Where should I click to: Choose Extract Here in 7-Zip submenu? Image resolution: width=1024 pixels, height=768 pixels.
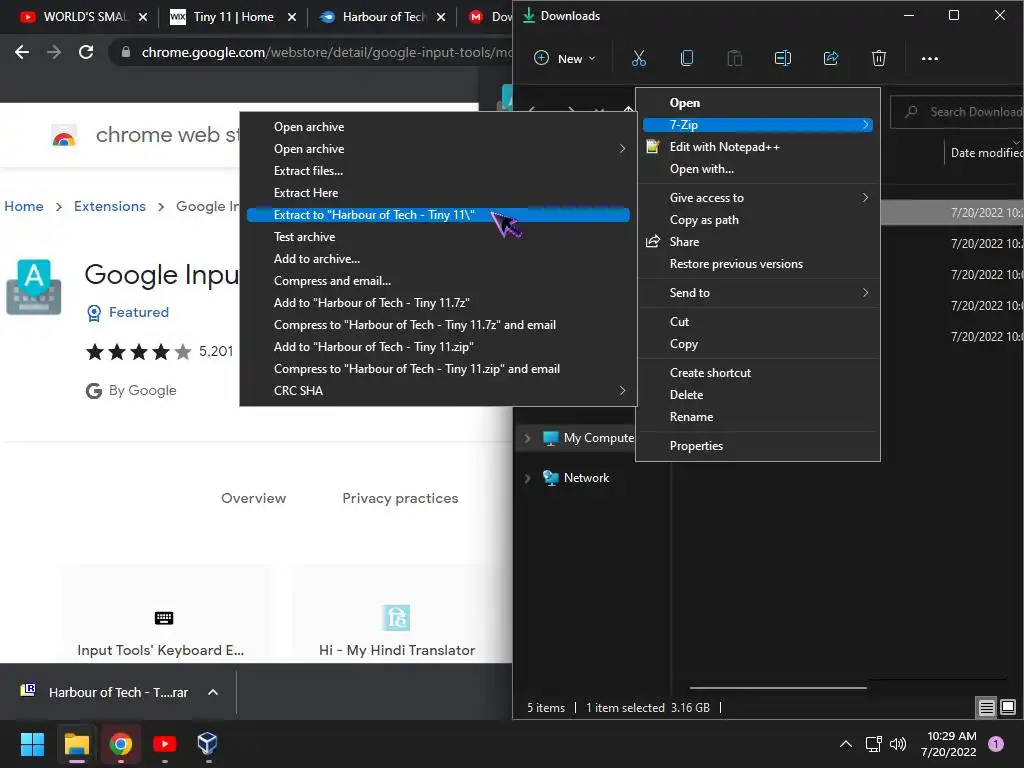[x=438, y=193]
